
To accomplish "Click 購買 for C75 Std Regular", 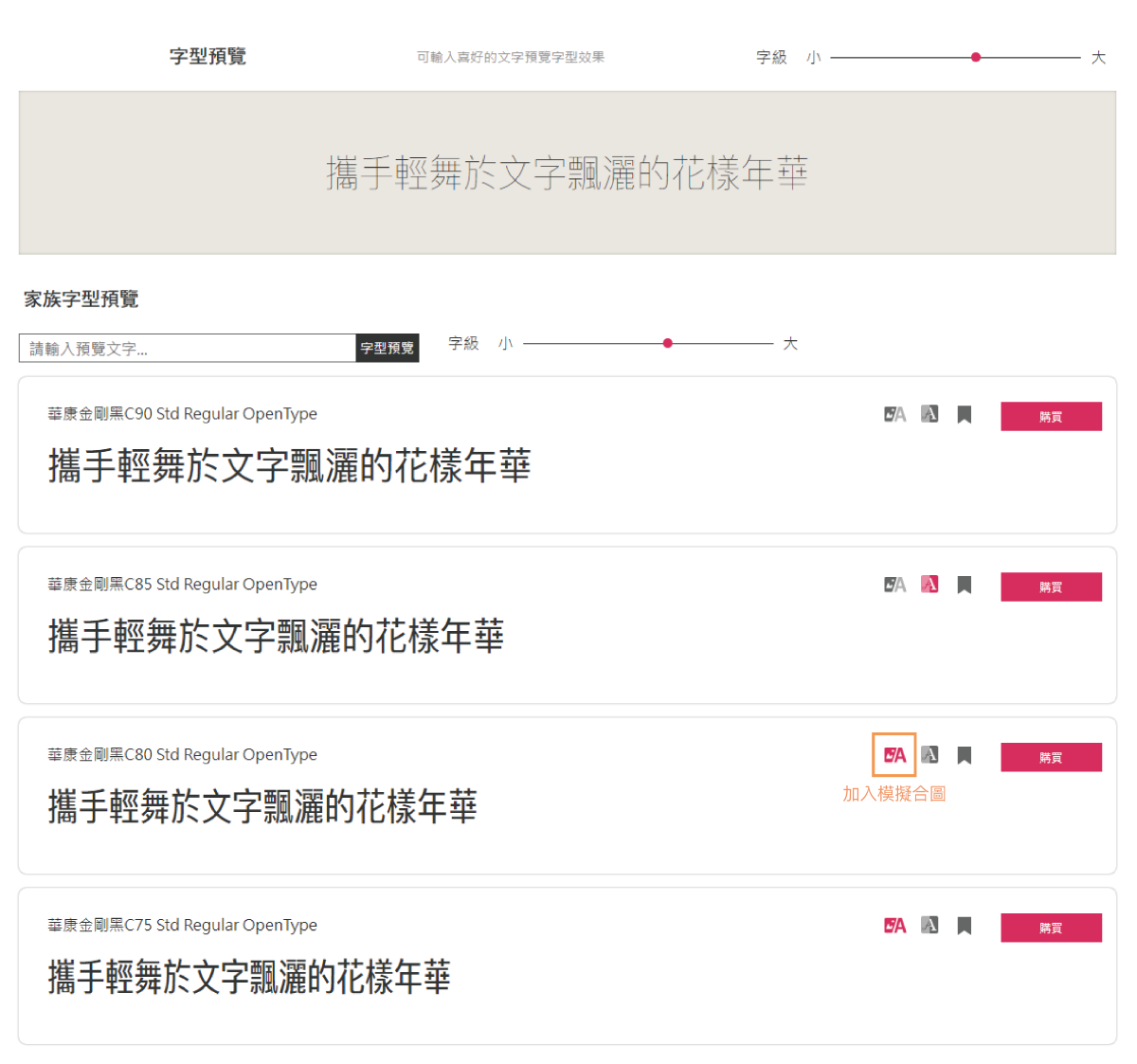I will pyautogui.click(x=1051, y=928).
